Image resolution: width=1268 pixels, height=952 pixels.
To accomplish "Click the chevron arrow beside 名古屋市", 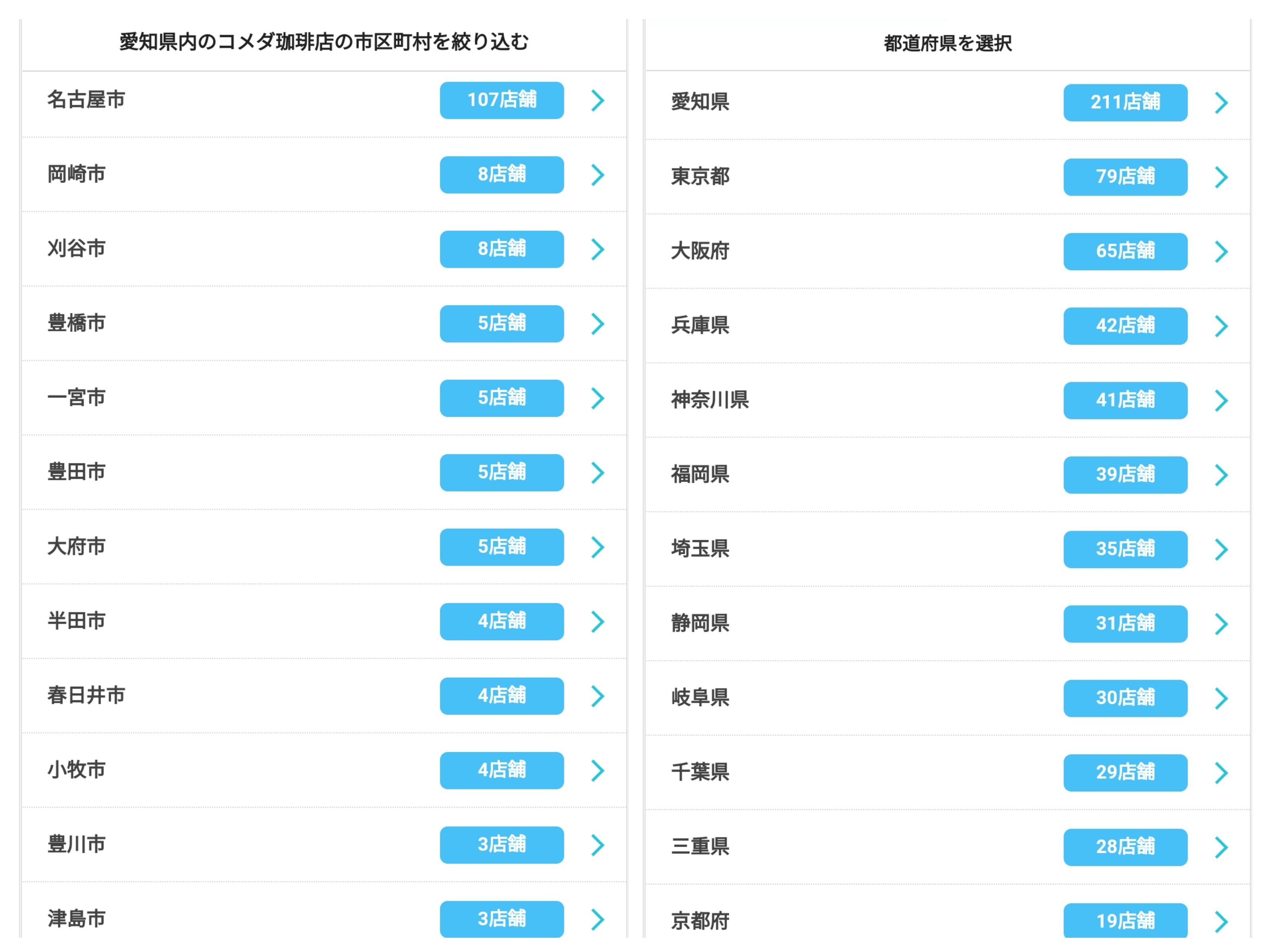I will [x=597, y=100].
